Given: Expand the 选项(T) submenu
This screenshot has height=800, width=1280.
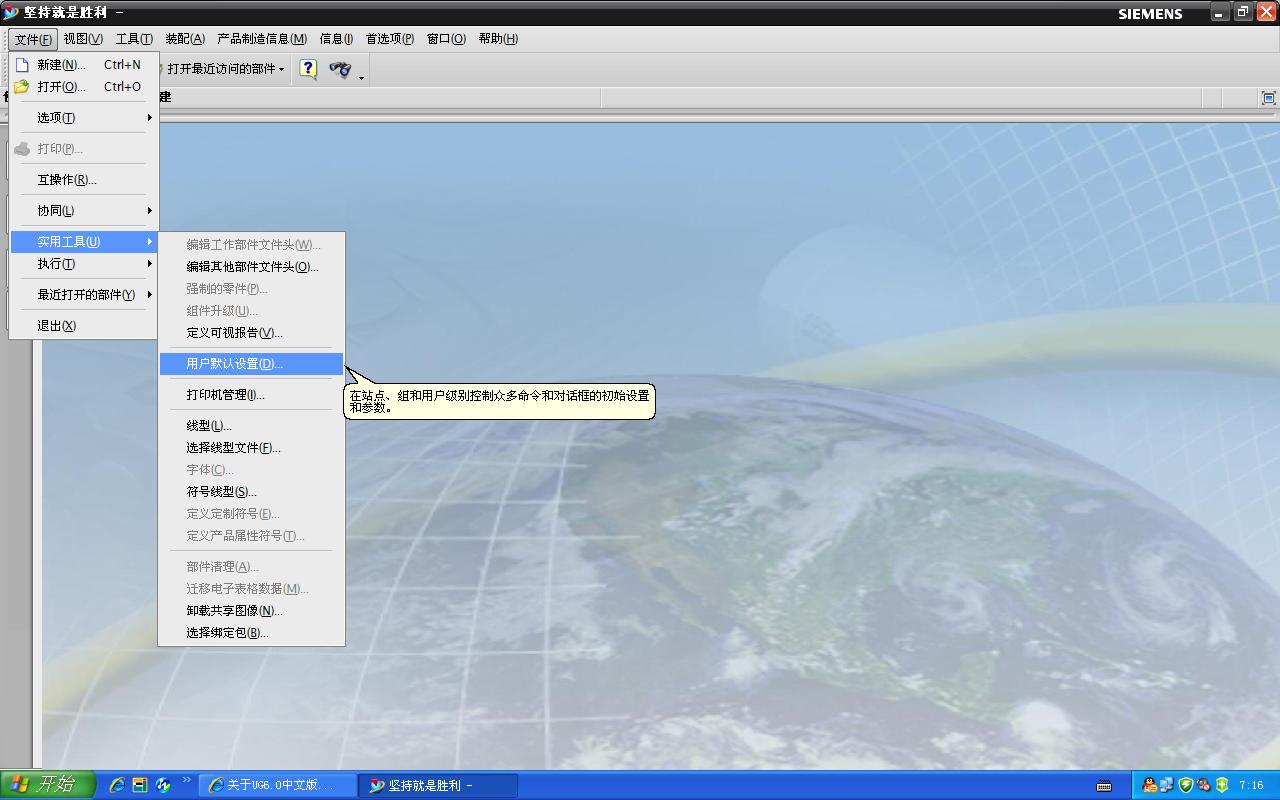Looking at the screenshot, I should coord(84,117).
